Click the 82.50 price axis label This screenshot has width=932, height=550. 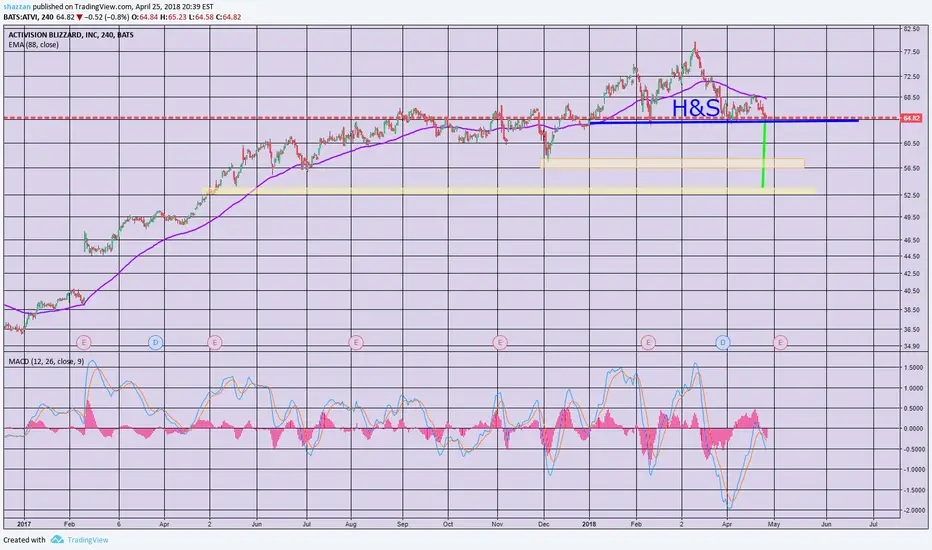911,29
